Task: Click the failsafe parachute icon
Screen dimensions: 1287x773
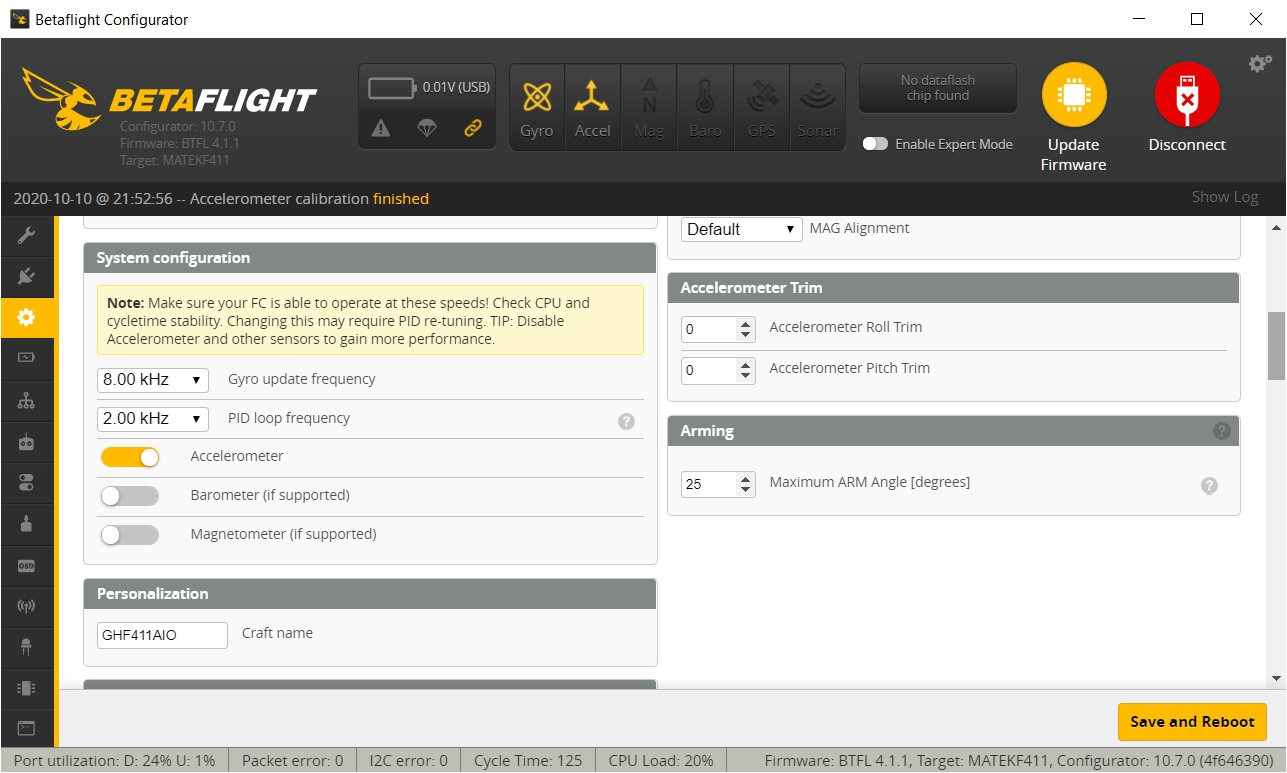Action: (x=427, y=128)
